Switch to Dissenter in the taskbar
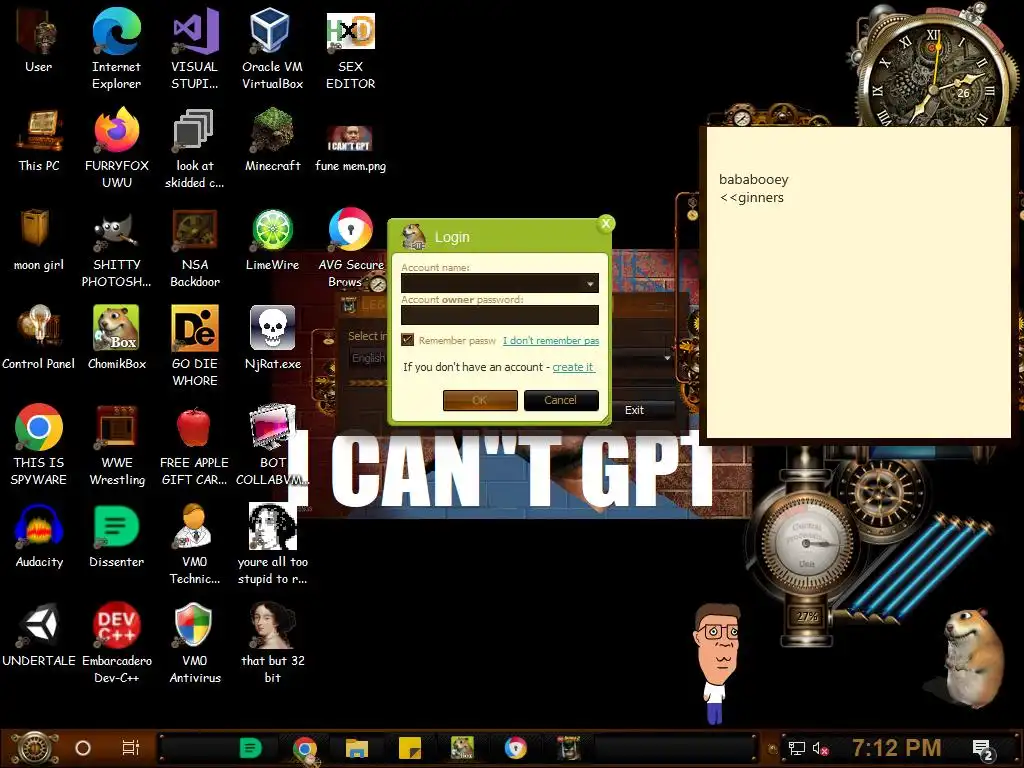 (x=250, y=748)
